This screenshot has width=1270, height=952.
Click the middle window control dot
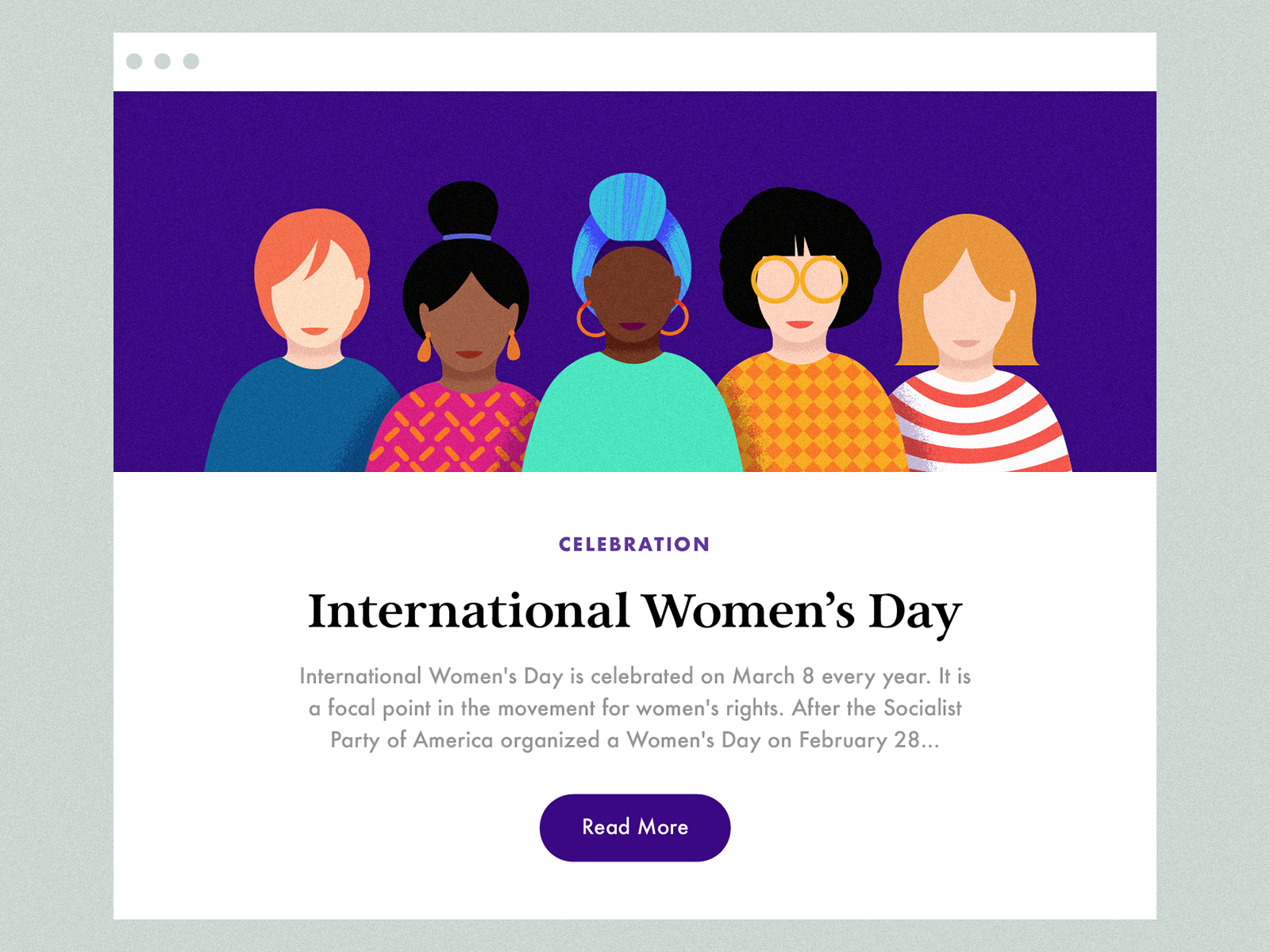(163, 61)
